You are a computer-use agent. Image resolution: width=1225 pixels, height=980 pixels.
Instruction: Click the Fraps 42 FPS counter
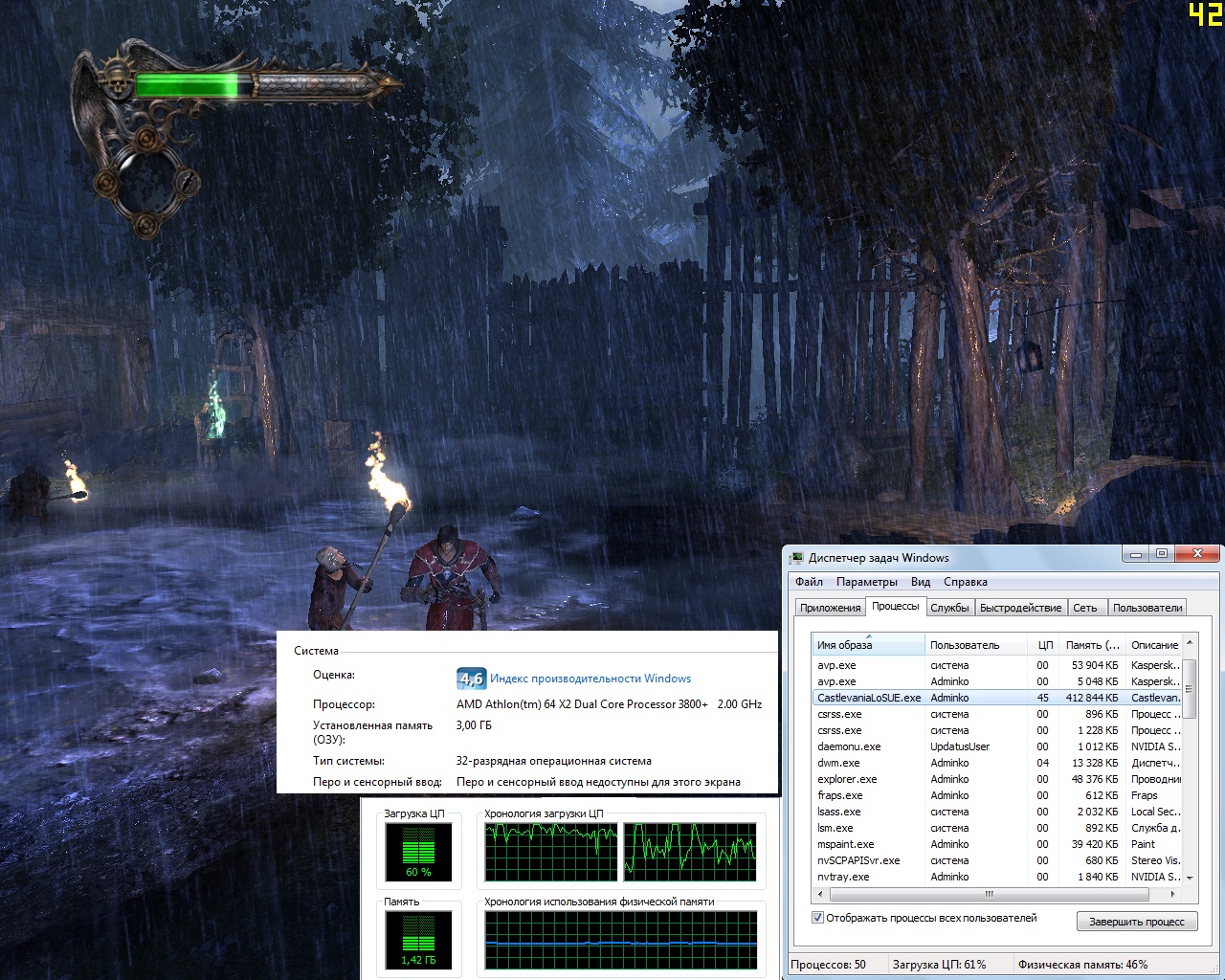[x=1205, y=13]
